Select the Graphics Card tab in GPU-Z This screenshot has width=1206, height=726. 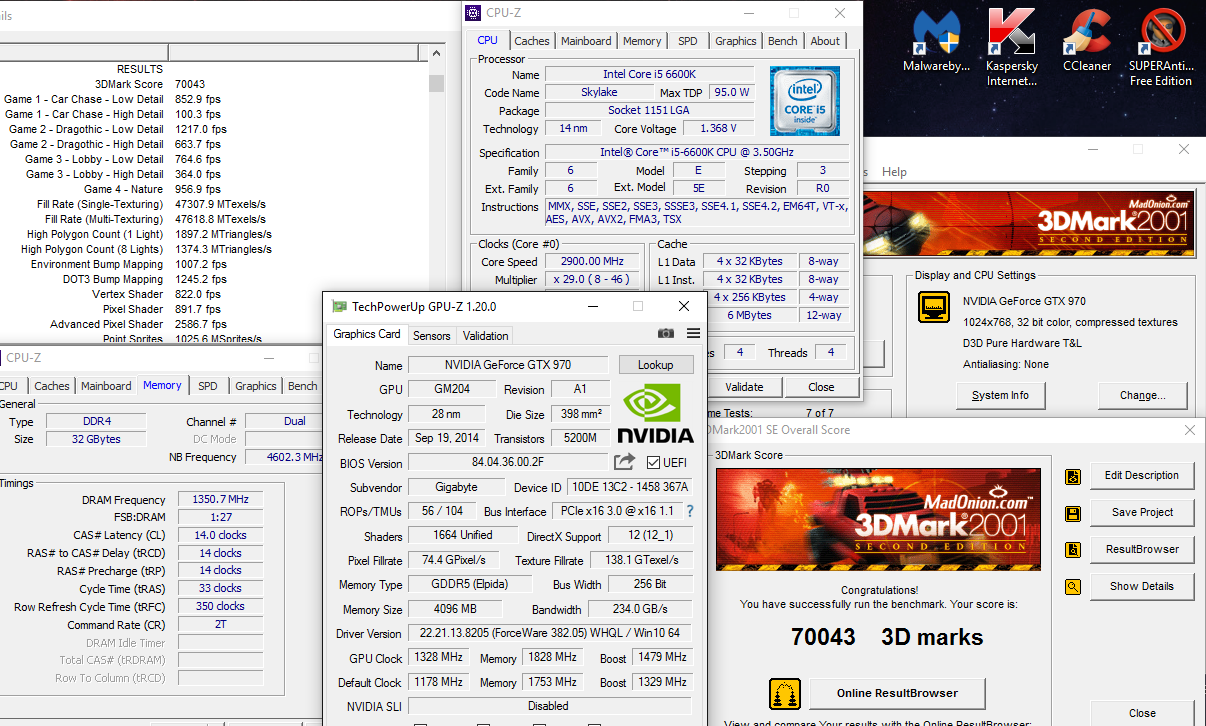tap(367, 334)
